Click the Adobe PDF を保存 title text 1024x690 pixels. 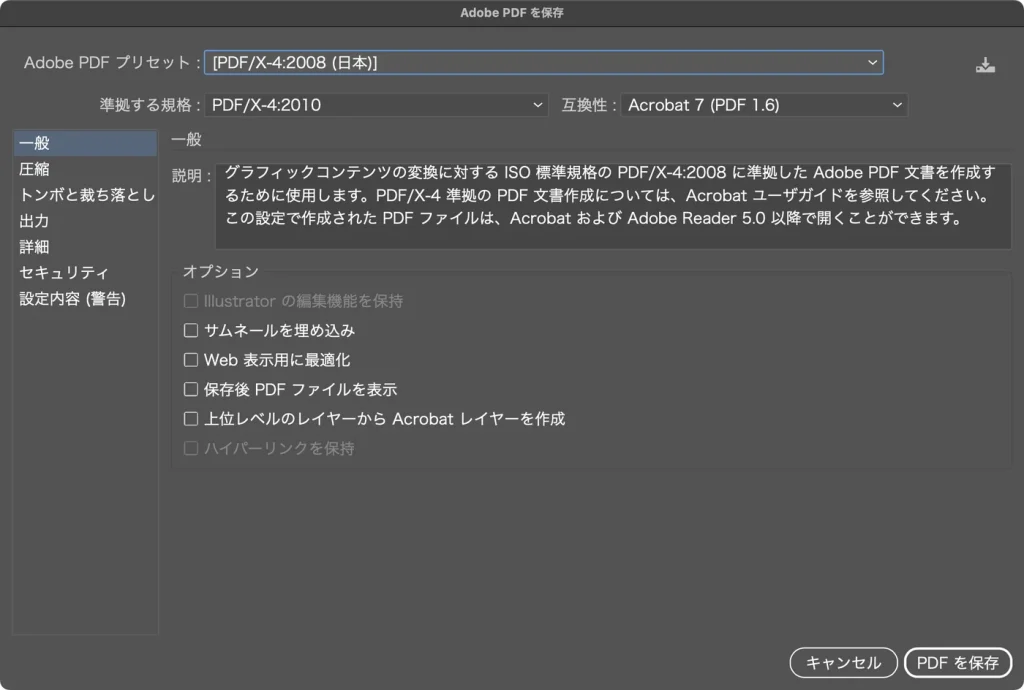pyautogui.click(x=512, y=13)
